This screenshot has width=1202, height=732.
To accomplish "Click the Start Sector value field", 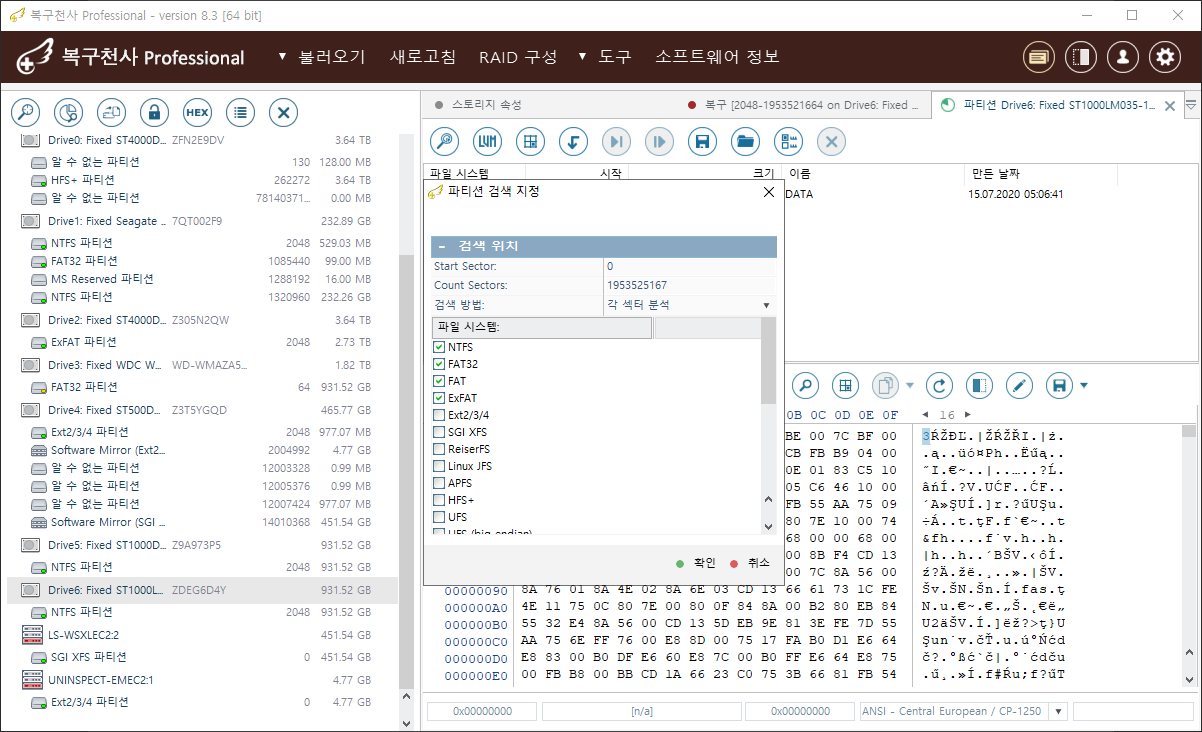I will (689, 267).
